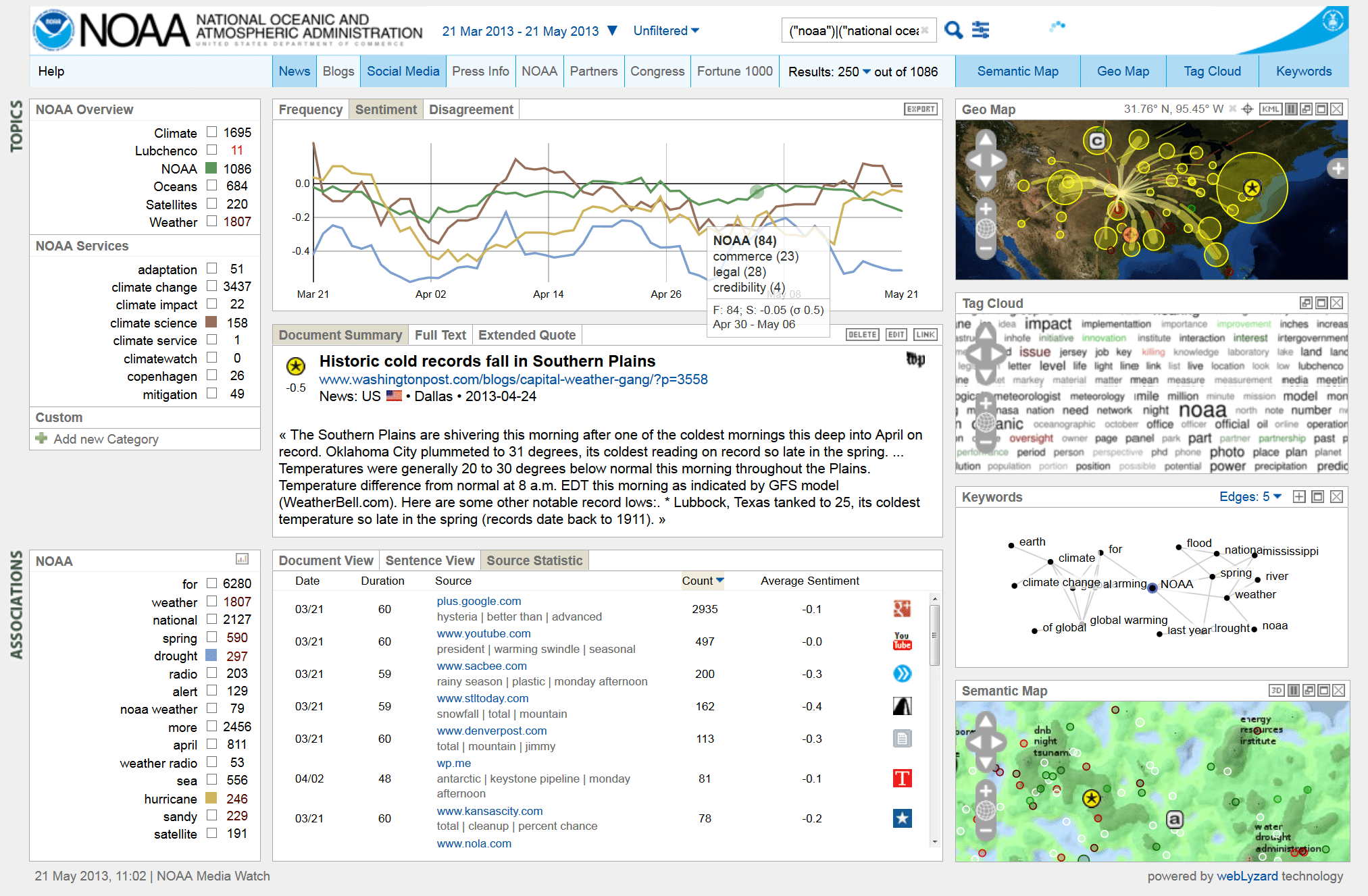Click the Google Plus source icon
Viewport: 1368px width, 896px height.
pos(902,609)
